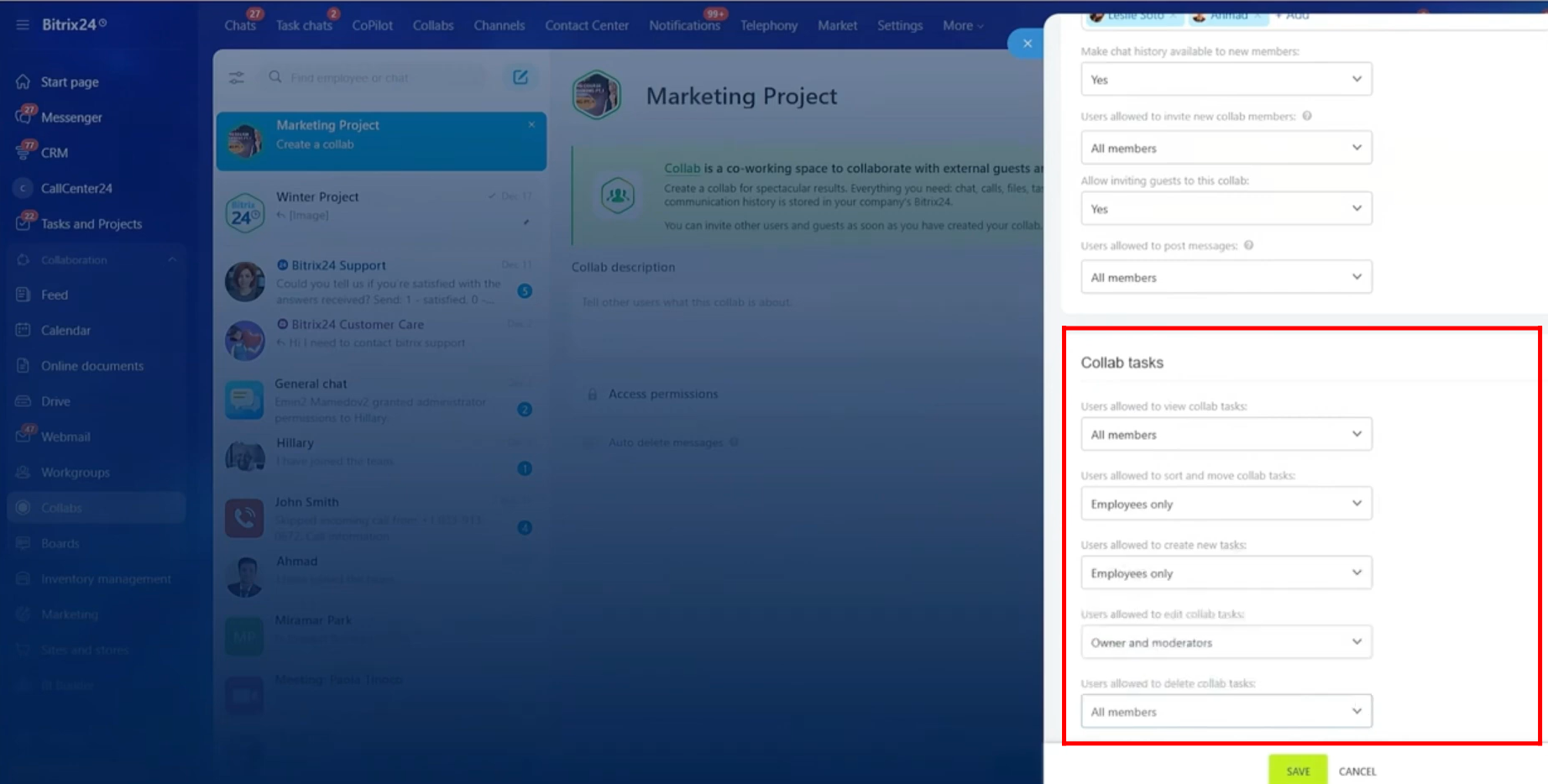Open the Start page from sidebar
1548x784 pixels.
(70, 82)
